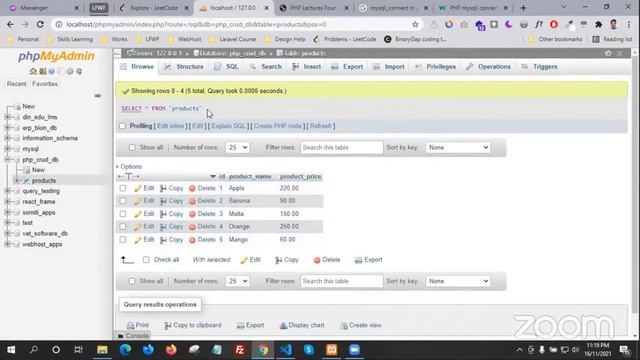
Task: Open the lower Sort by key dropdown
Action: (458, 281)
